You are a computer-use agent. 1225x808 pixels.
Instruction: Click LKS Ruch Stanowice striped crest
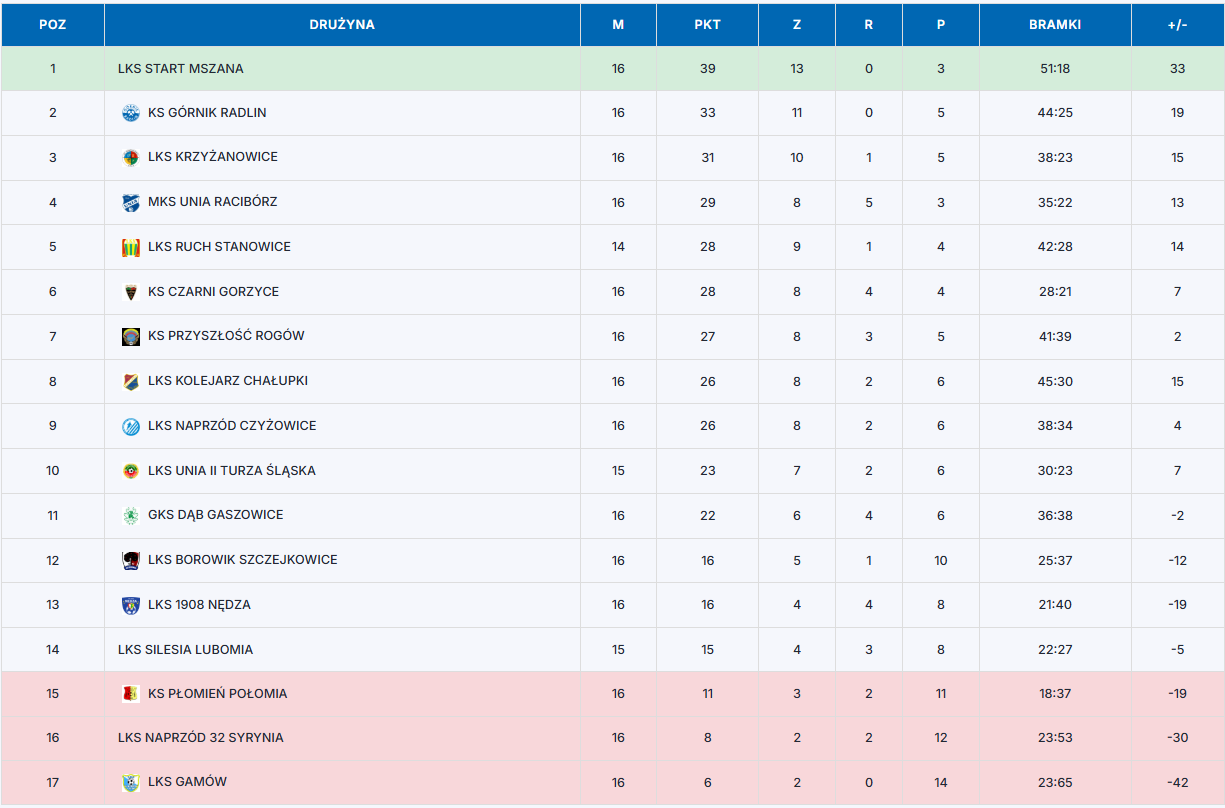pyautogui.click(x=131, y=248)
